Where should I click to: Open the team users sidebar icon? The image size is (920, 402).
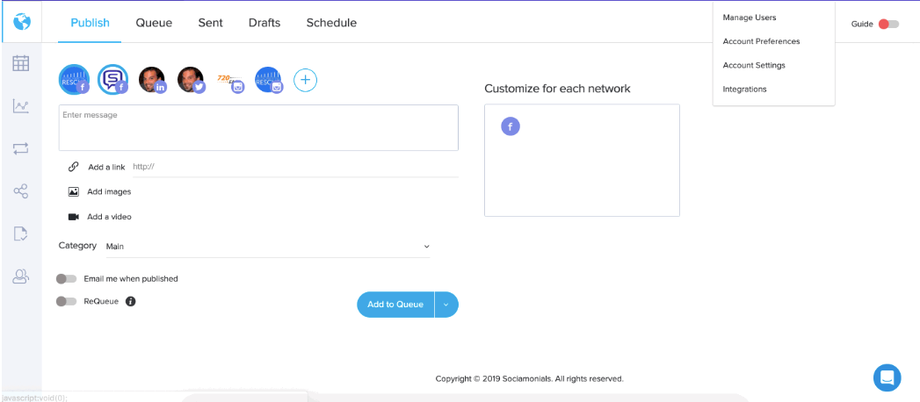click(x=20, y=277)
